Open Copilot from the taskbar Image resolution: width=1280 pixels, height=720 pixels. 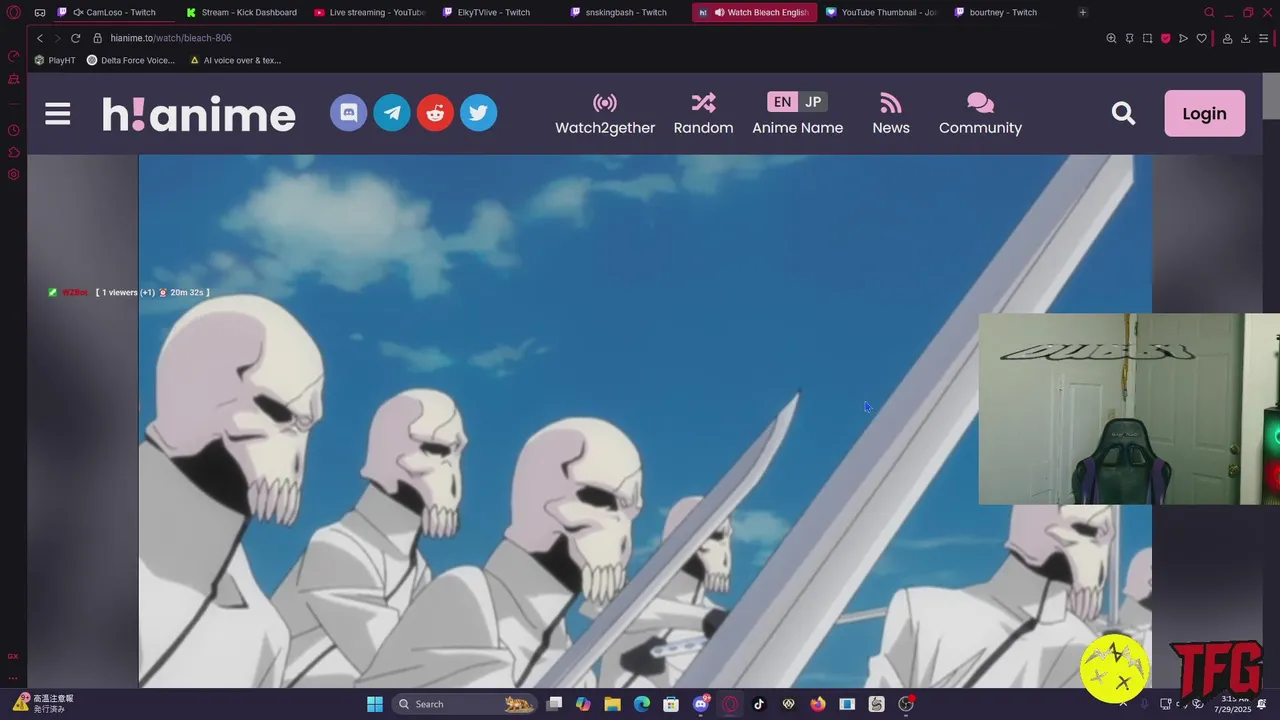pyautogui.click(x=583, y=704)
